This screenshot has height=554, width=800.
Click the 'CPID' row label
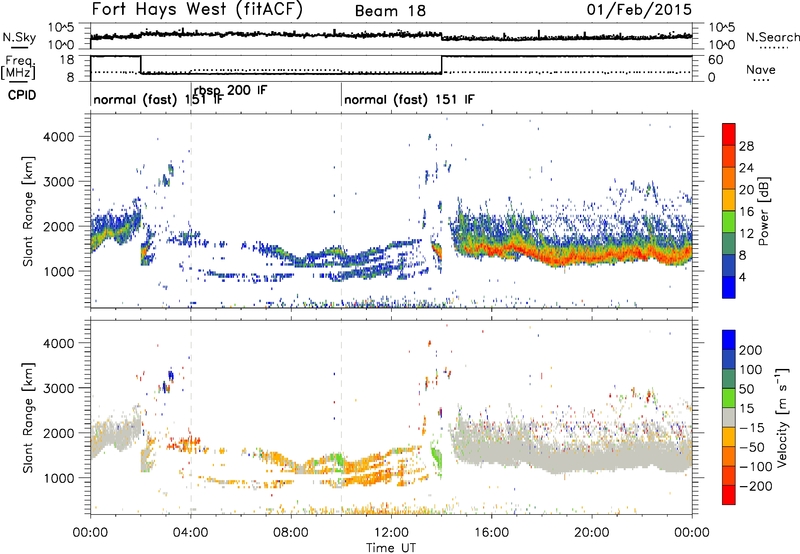tap(22, 95)
